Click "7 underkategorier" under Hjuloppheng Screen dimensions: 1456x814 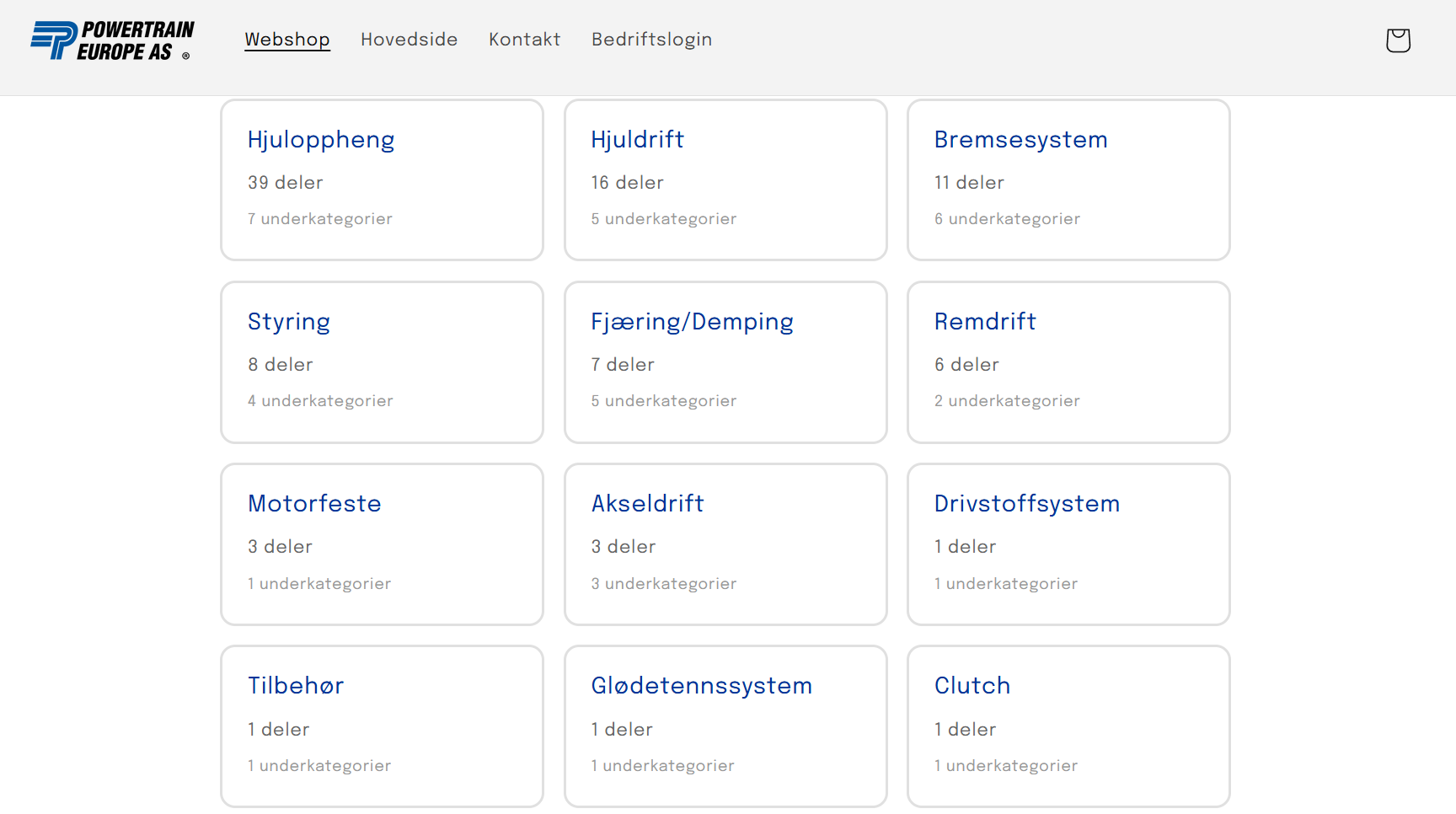tap(320, 219)
